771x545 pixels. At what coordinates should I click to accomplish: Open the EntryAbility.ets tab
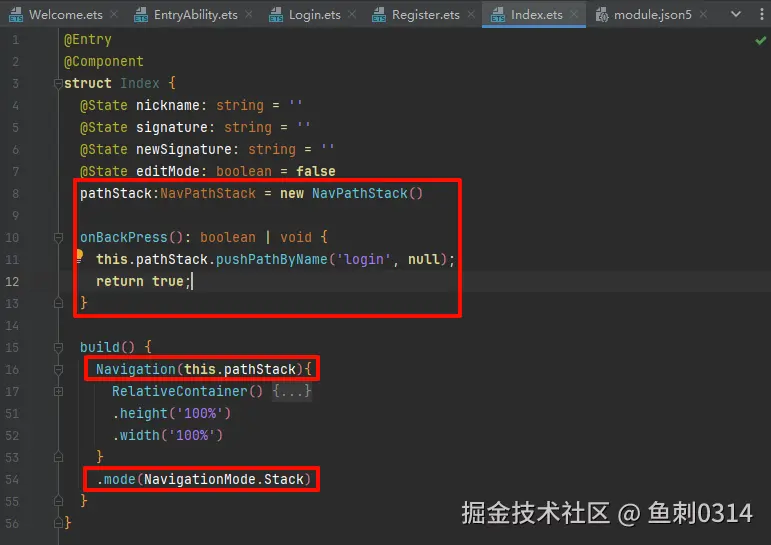(x=196, y=15)
